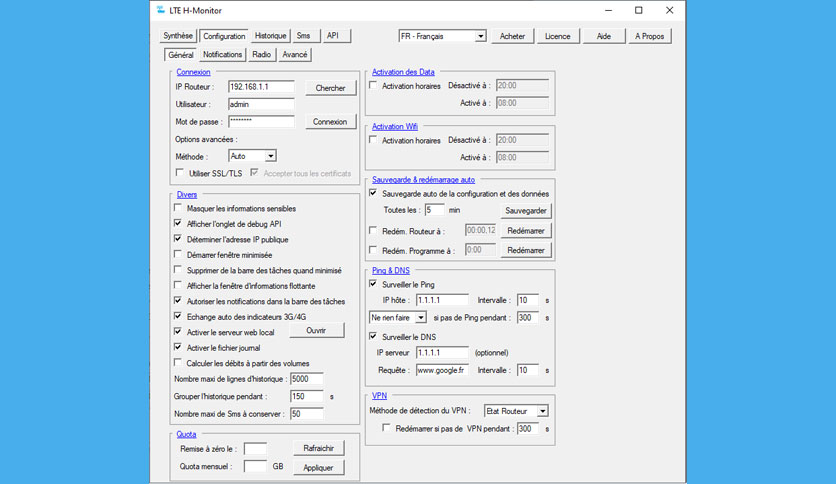The height and width of the screenshot is (484, 836).
Task: Click the Chercher router button
Action: (331, 88)
